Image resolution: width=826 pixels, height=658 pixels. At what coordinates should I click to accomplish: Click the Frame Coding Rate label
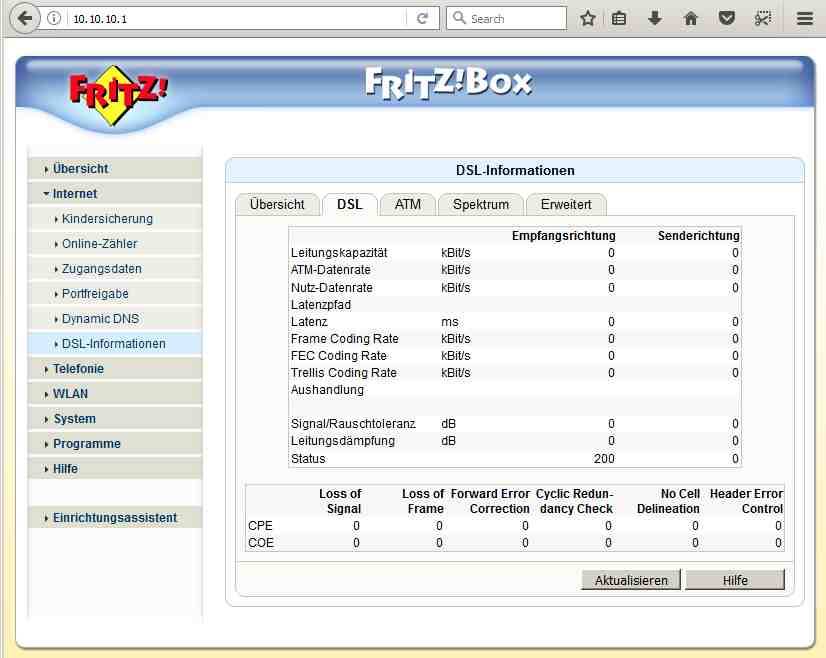click(x=345, y=339)
